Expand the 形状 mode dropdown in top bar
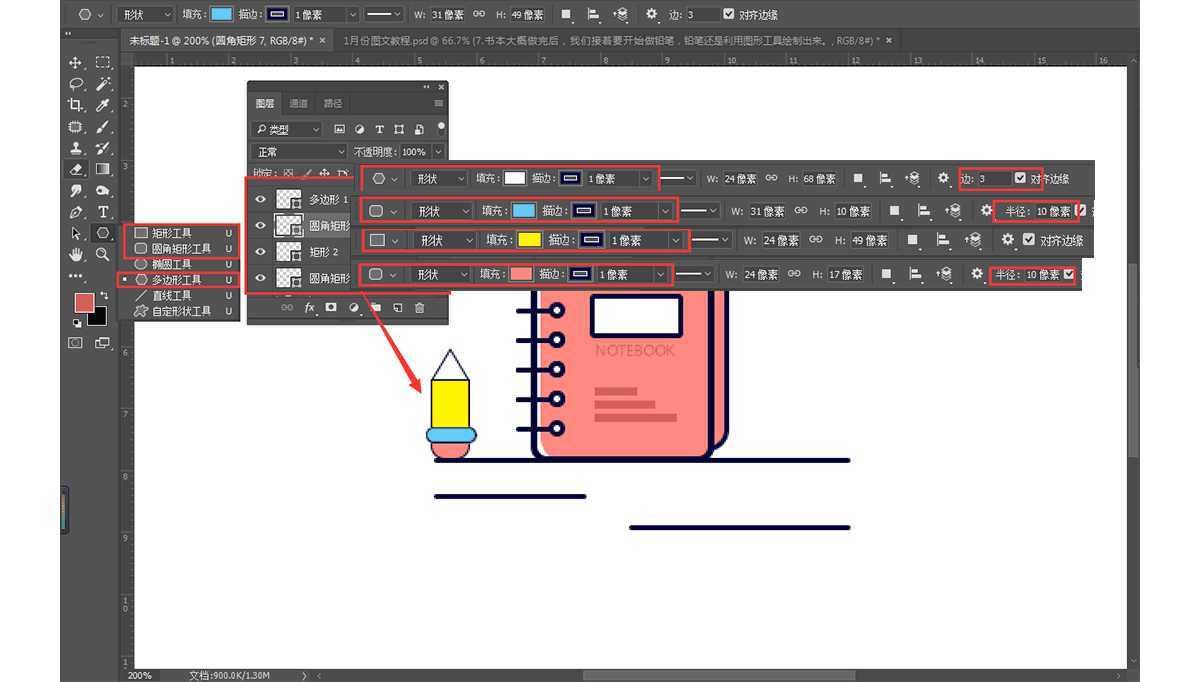This screenshot has height=682, width=1200. [x=146, y=15]
